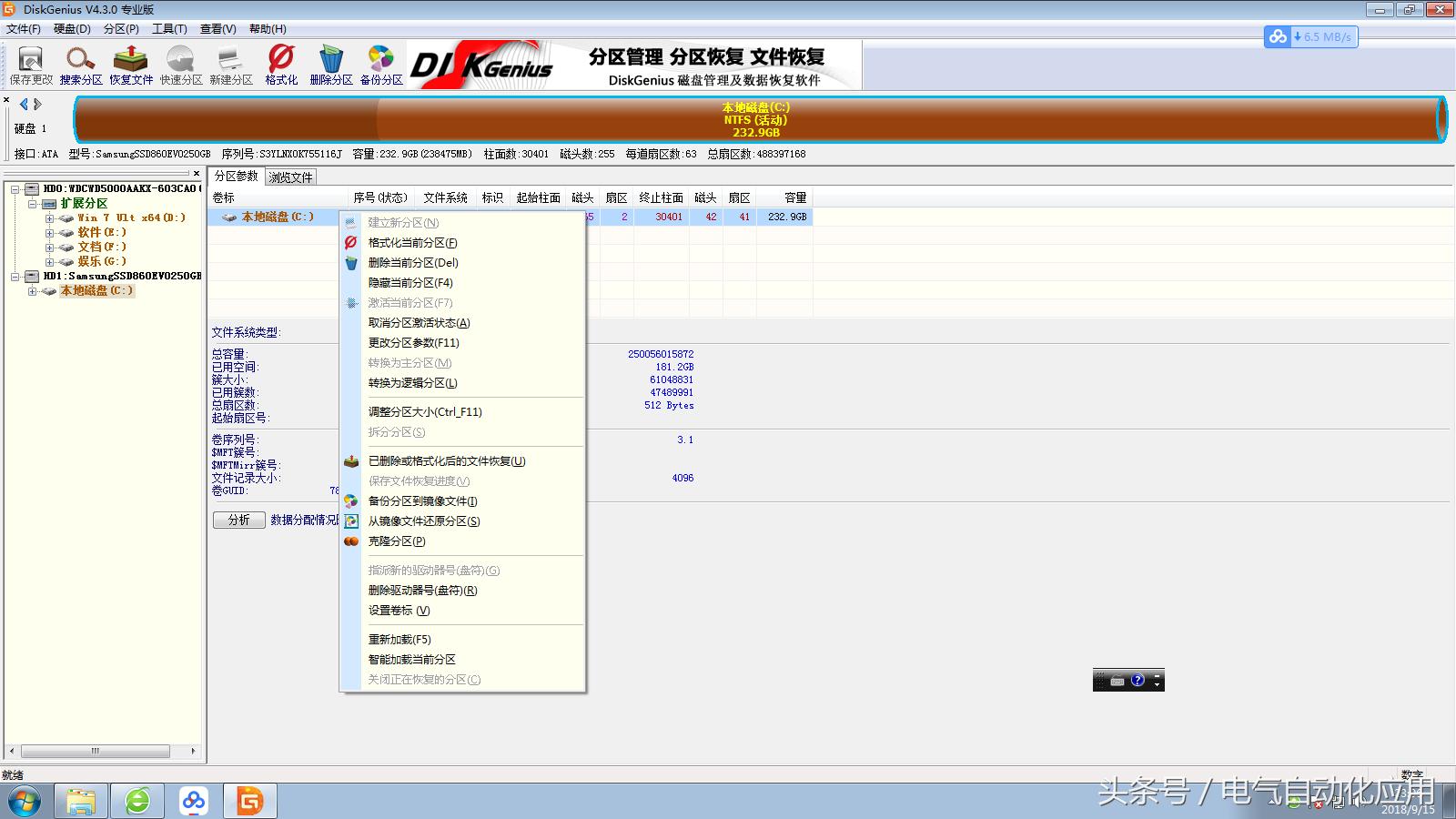The image size is (1456, 819).
Task: Click the 分析 button in the details panel
Action: 238,520
